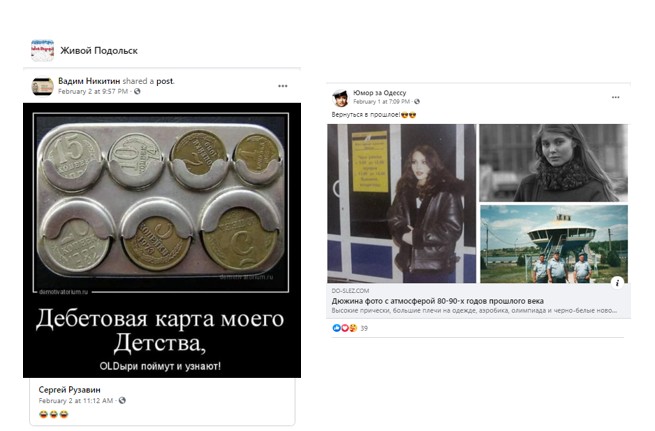This screenshot has width=655, height=431.
Task: Open the Живой Подольск page avatar
Action: 42,51
